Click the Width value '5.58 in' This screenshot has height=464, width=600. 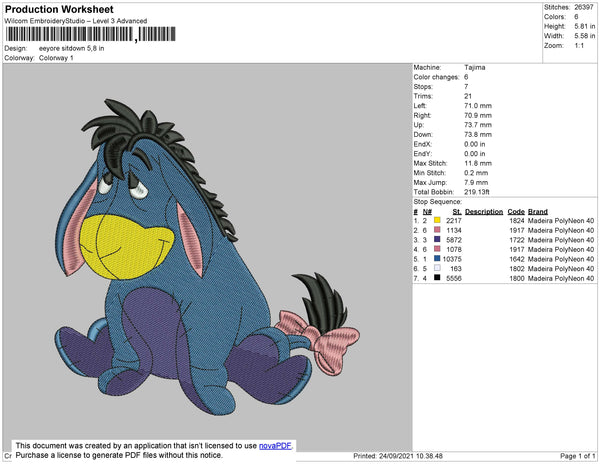(x=584, y=36)
